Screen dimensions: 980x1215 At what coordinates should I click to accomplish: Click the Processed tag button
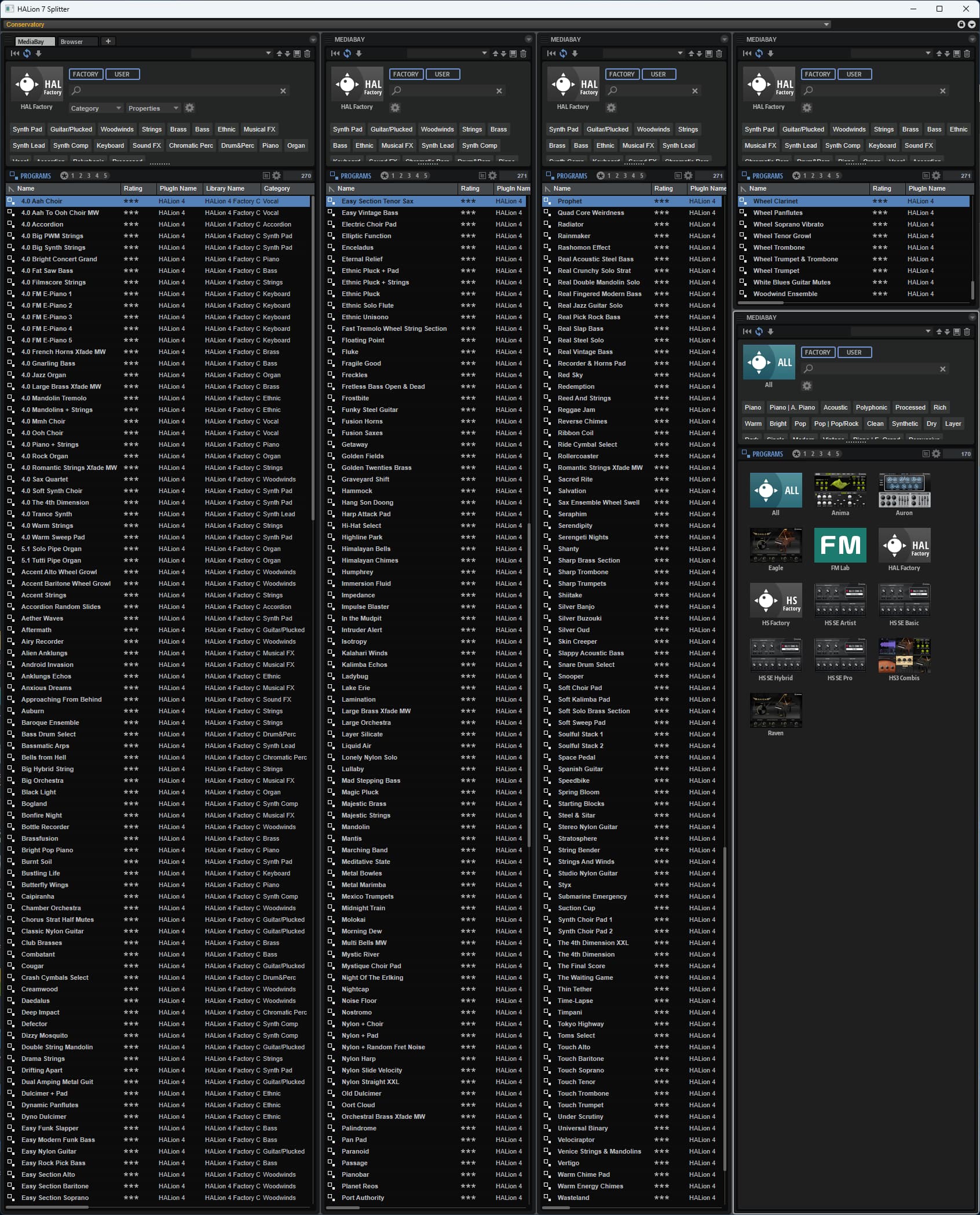[x=910, y=407]
